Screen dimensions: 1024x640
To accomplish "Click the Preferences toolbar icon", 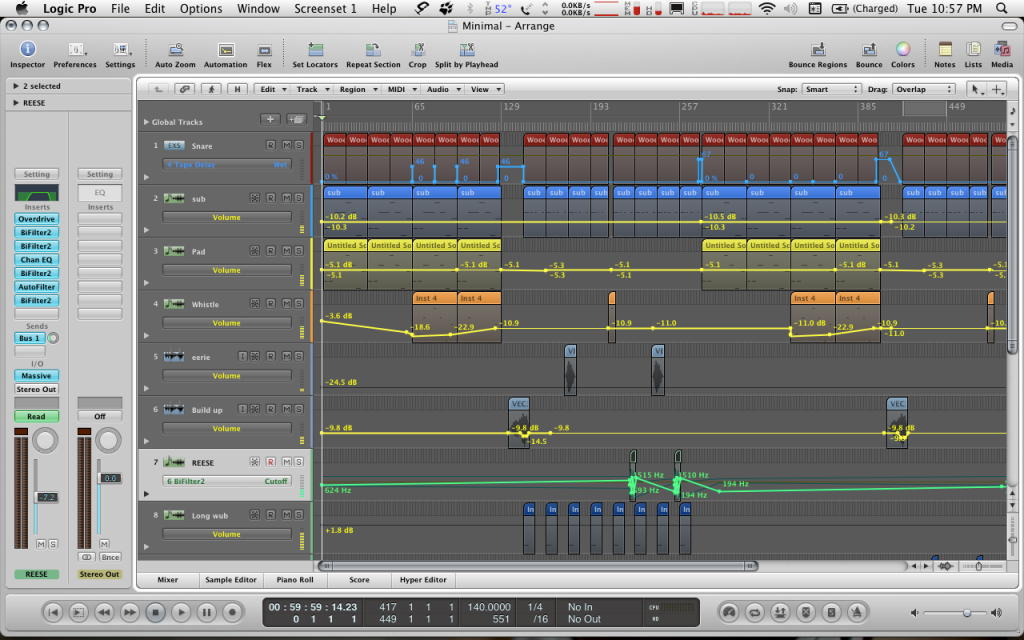I will pos(75,50).
